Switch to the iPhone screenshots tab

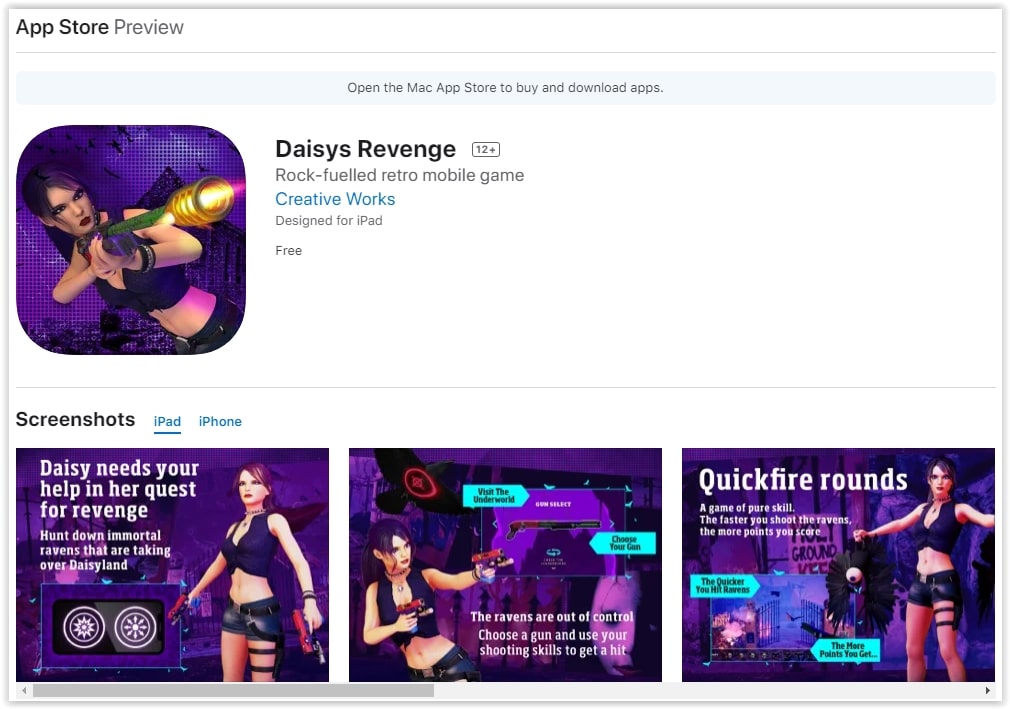click(x=220, y=422)
